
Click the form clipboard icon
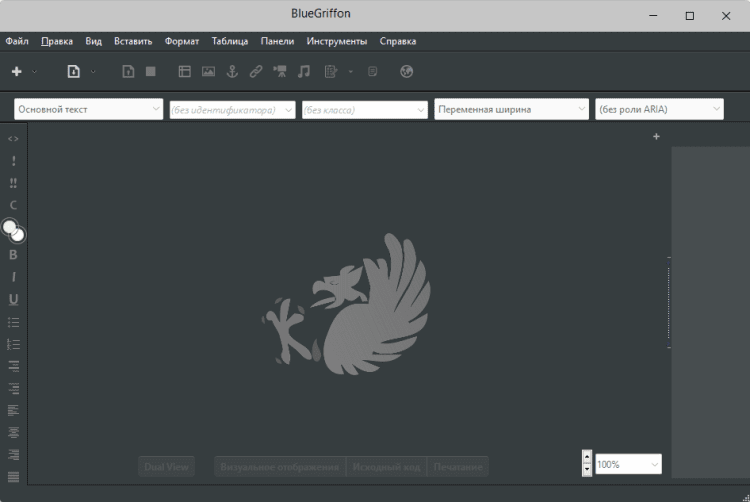[x=331, y=72]
